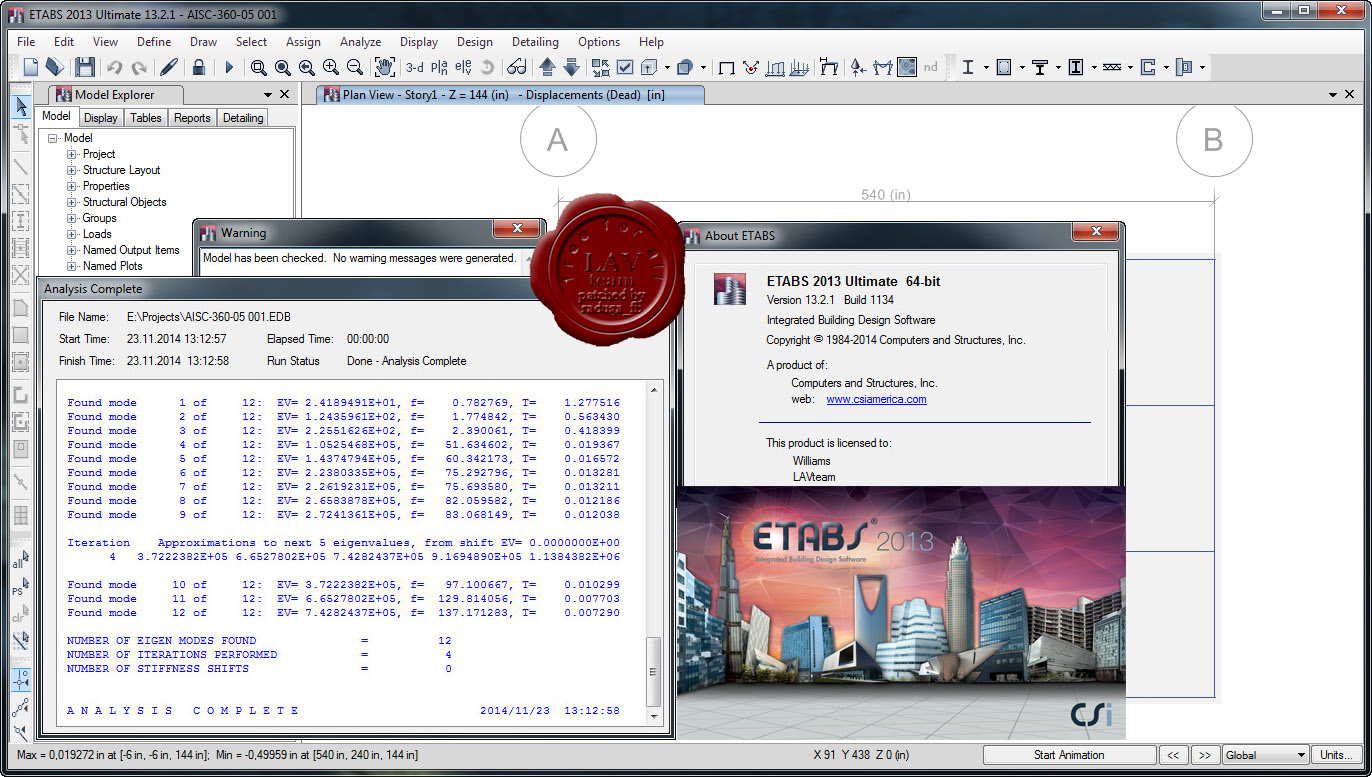Viewport: 1372px width, 777px height.
Task: Open Model Explorer panel dropdown arrow
Action: pyautogui.click(x=268, y=94)
